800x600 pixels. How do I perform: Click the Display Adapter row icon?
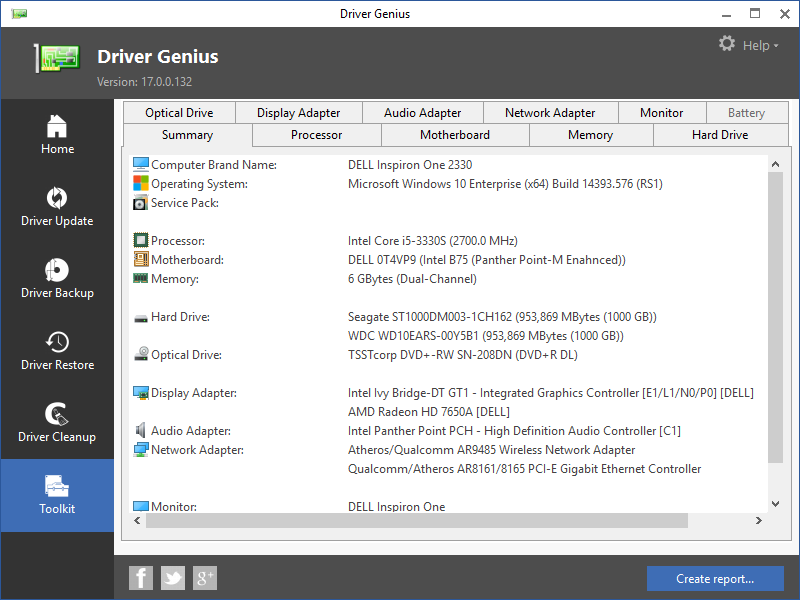tap(140, 392)
